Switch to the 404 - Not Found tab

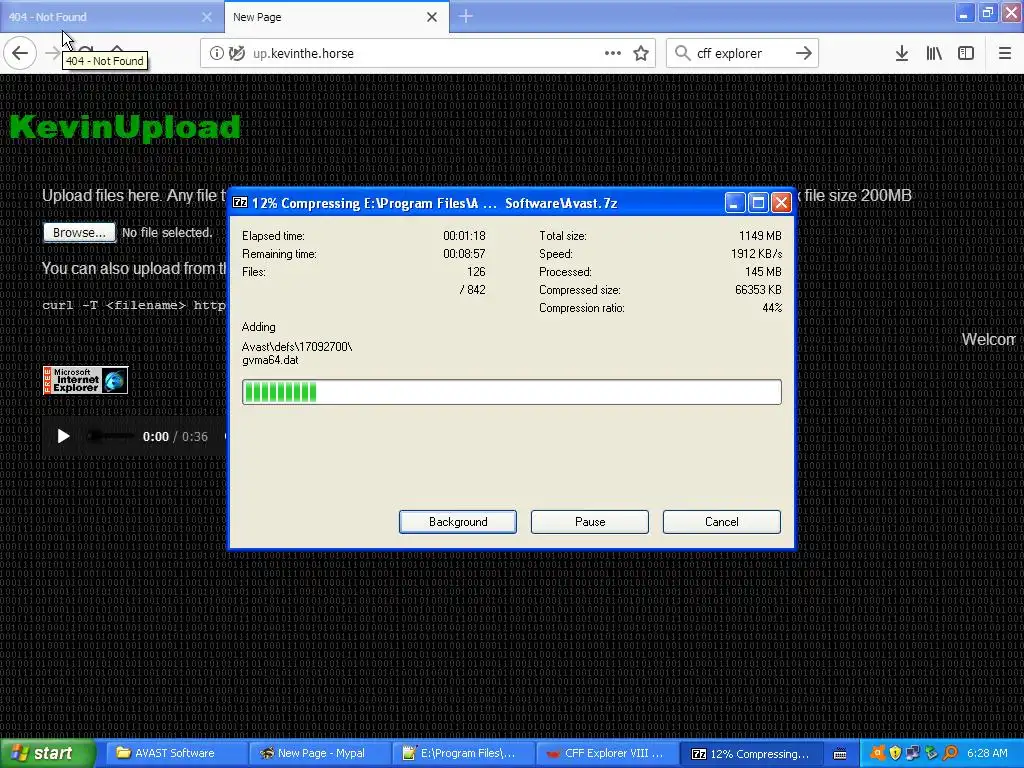[111, 17]
